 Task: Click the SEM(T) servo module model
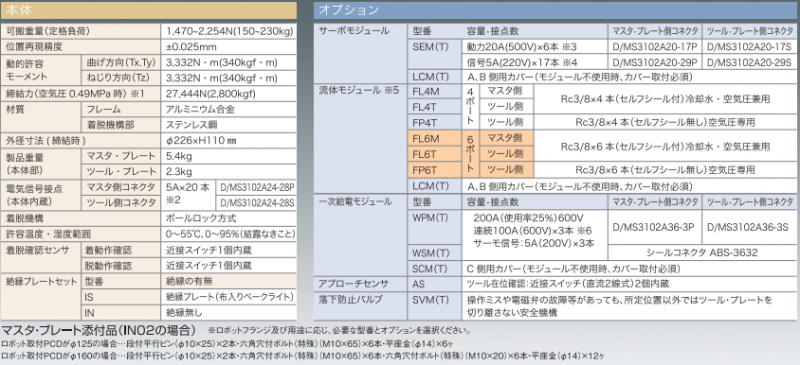pos(434,54)
